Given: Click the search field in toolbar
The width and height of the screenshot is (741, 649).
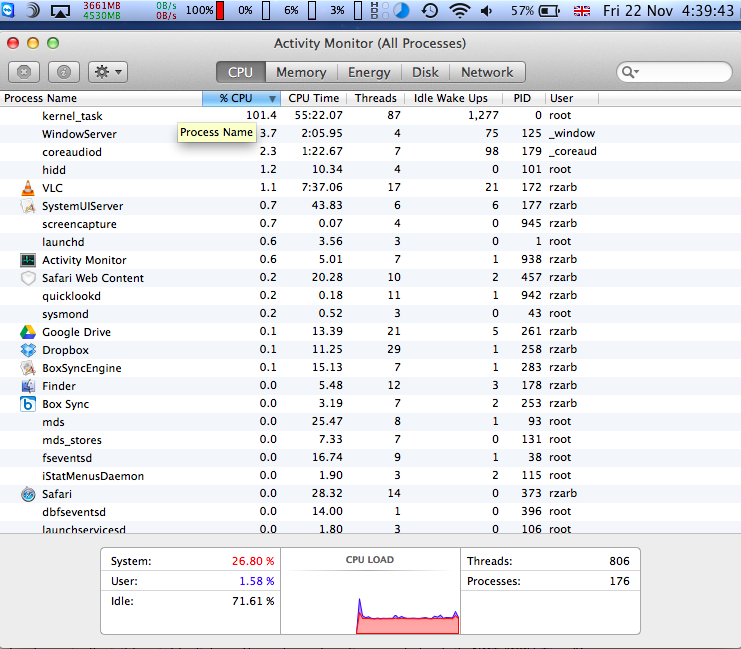Looking at the screenshot, I should (x=674, y=72).
